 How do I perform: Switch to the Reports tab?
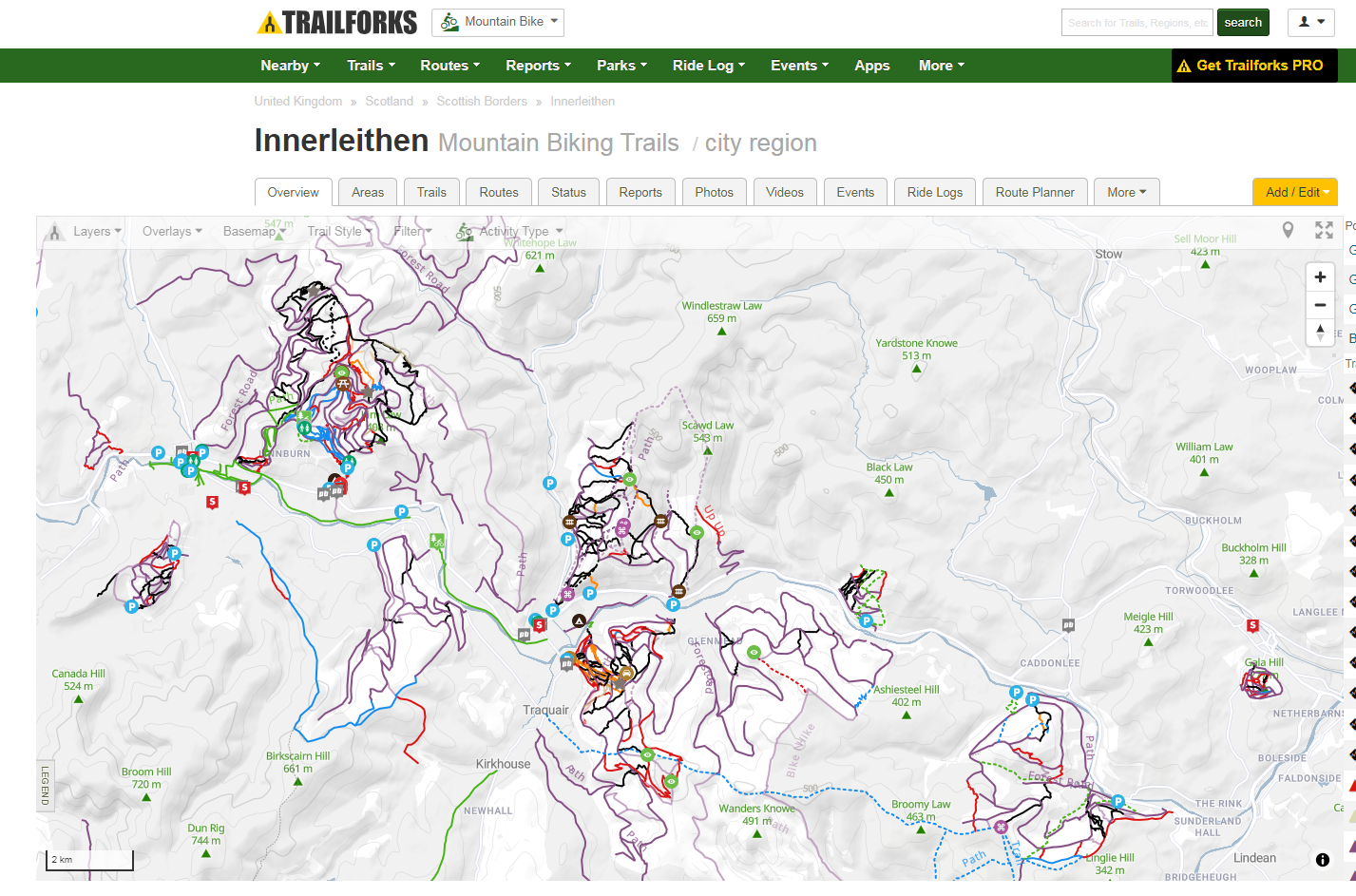click(640, 192)
